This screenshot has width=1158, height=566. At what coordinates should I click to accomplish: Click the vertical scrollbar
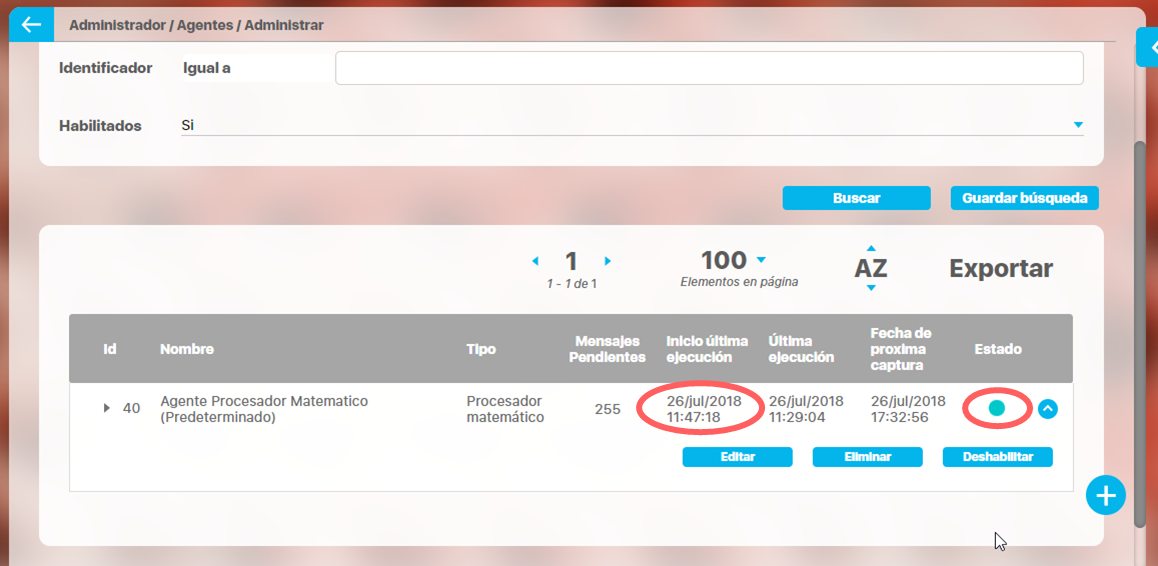1140,330
